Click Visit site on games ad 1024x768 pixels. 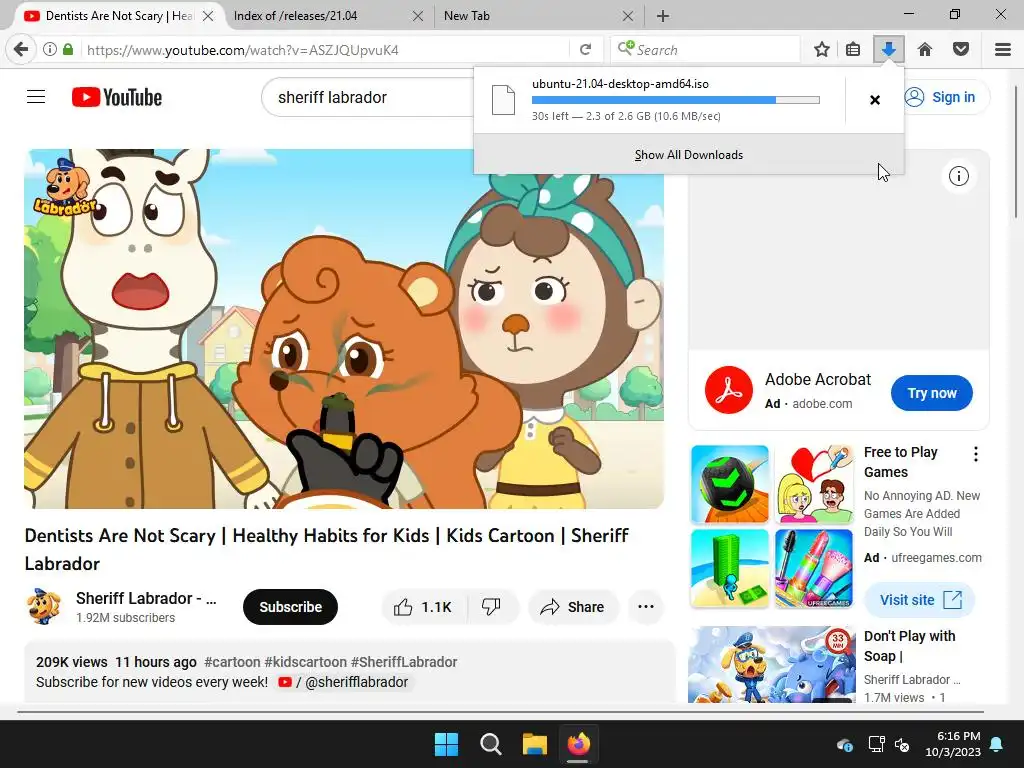coord(920,600)
